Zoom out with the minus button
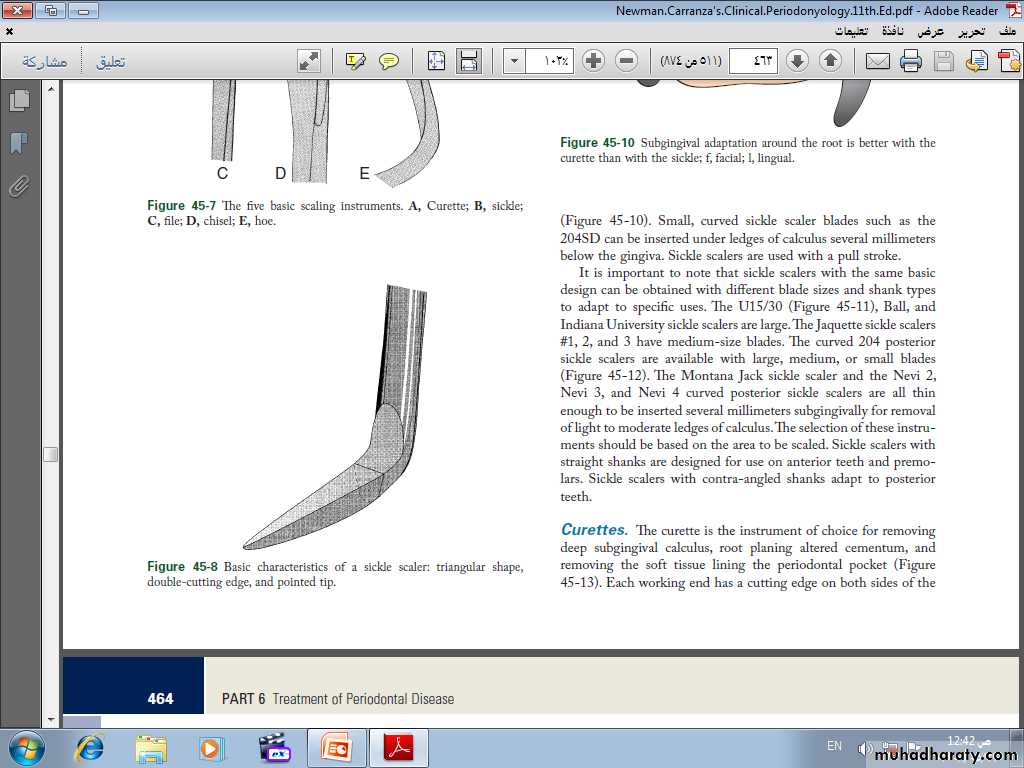1024x768 pixels. click(627, 61)
